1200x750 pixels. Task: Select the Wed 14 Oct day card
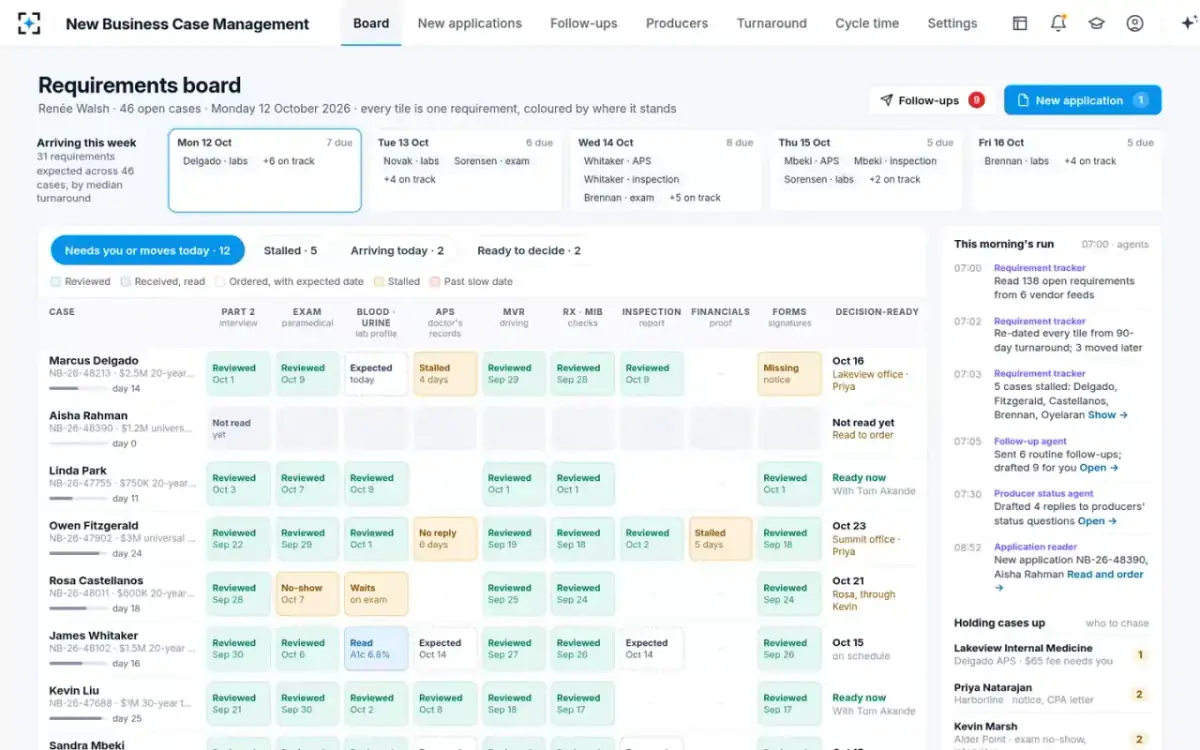tap(666, 171)
